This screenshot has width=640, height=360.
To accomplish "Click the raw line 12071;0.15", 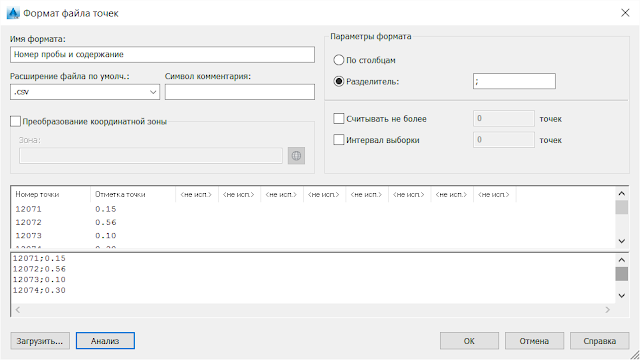I will (39, 258).
